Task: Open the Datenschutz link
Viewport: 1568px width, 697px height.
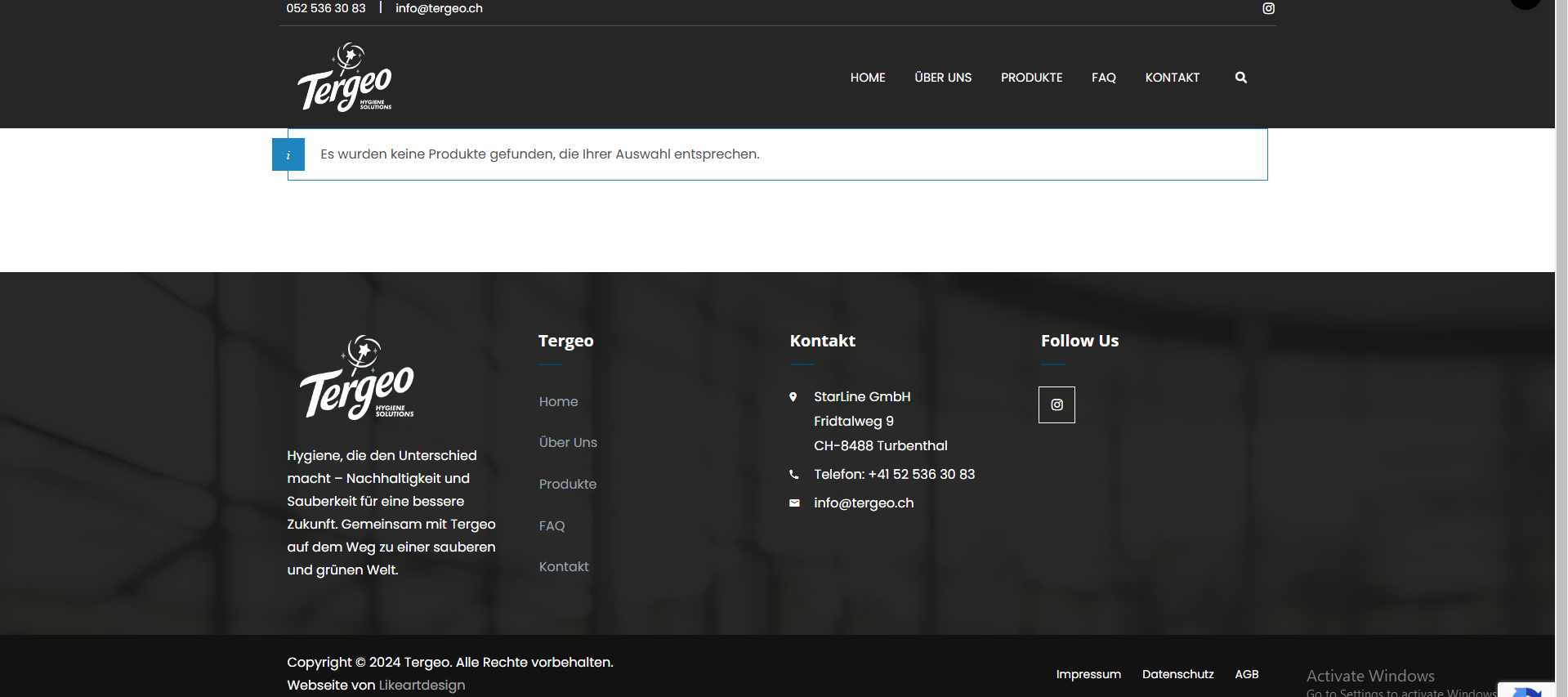Action: (1177, 675)
